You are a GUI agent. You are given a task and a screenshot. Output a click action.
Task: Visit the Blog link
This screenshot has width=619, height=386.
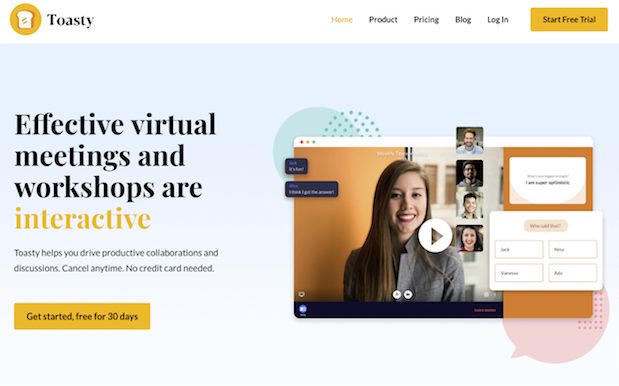coord(463,19)
